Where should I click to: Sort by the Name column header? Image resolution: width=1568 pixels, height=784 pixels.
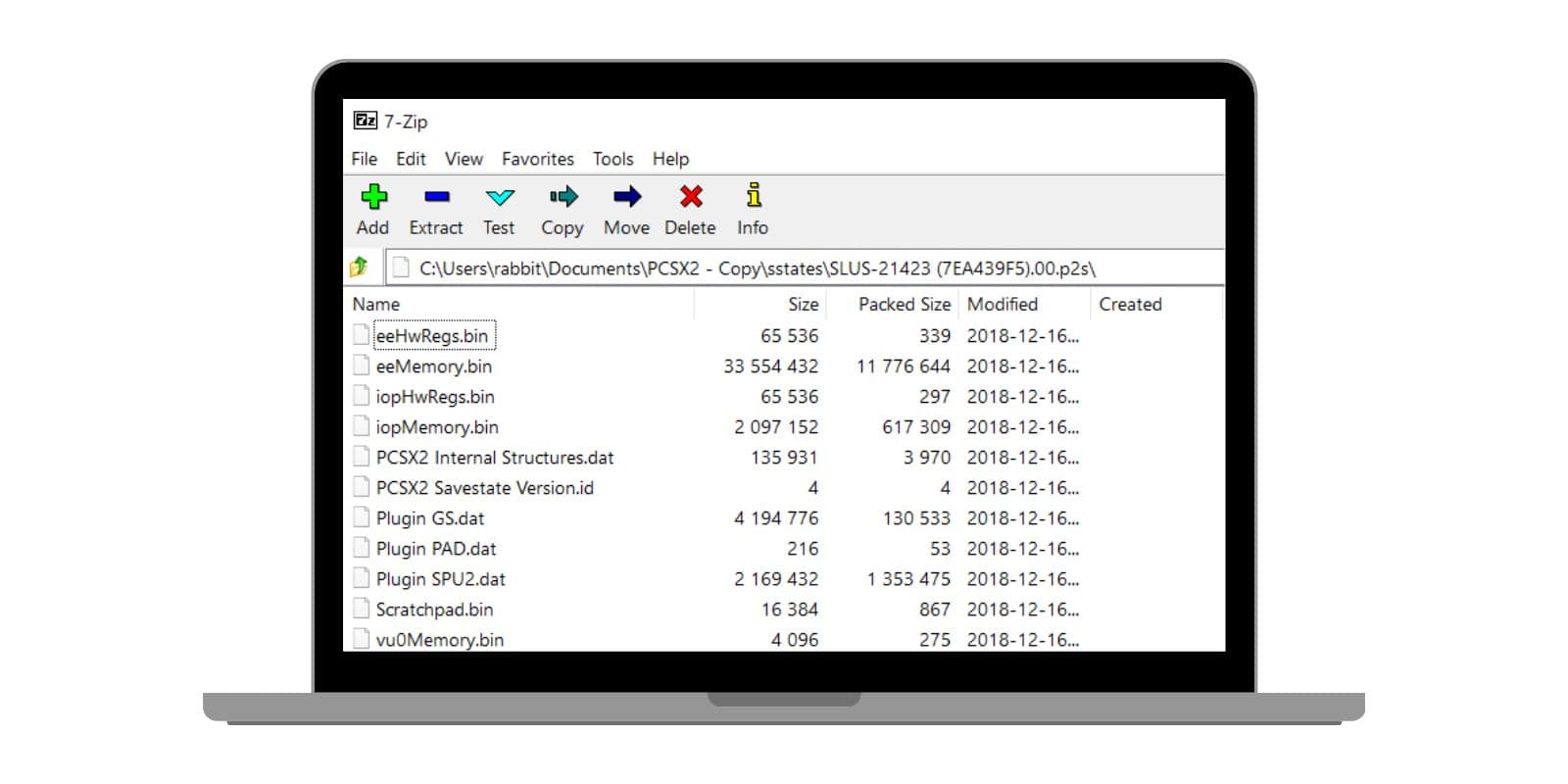point(376,305)
